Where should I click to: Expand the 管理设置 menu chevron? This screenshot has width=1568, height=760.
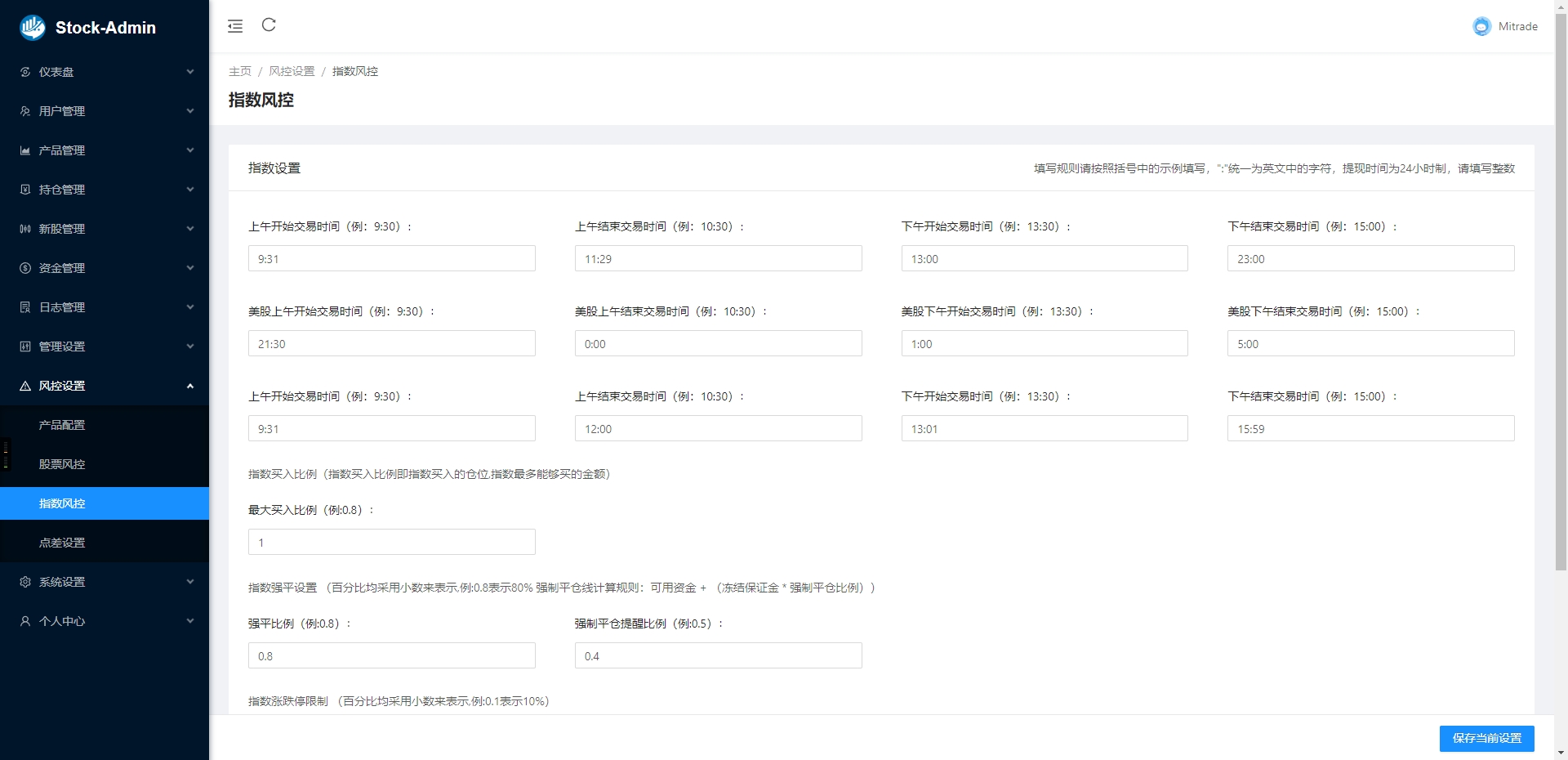pos(190,346)
